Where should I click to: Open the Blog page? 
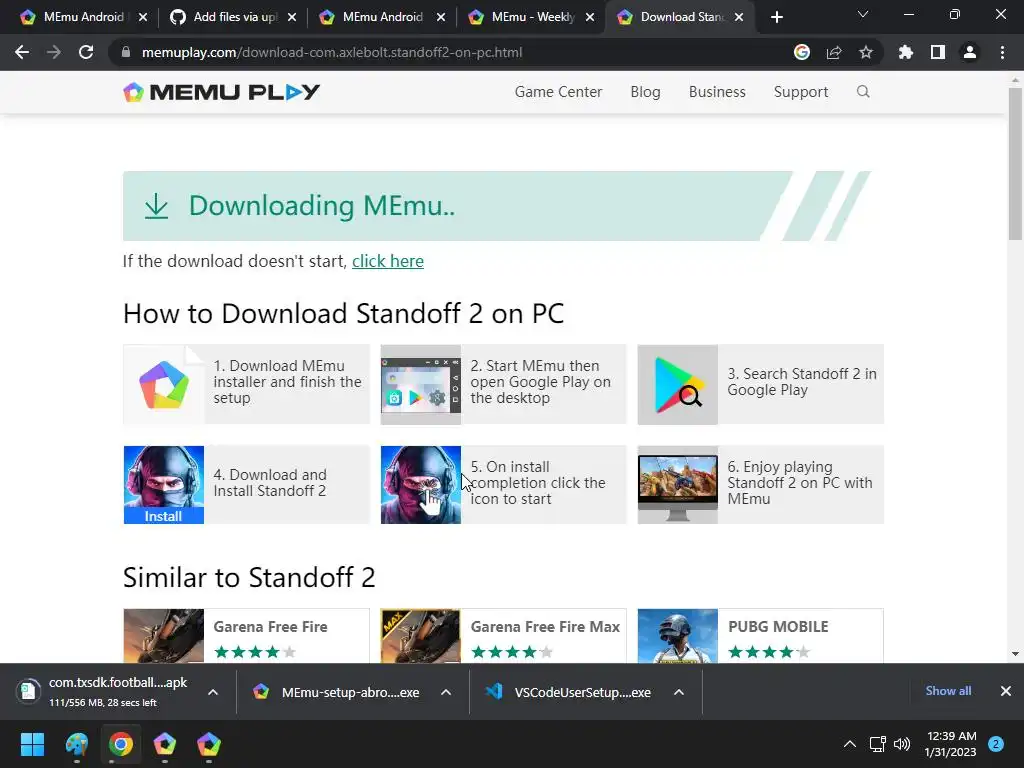[645, 92]
